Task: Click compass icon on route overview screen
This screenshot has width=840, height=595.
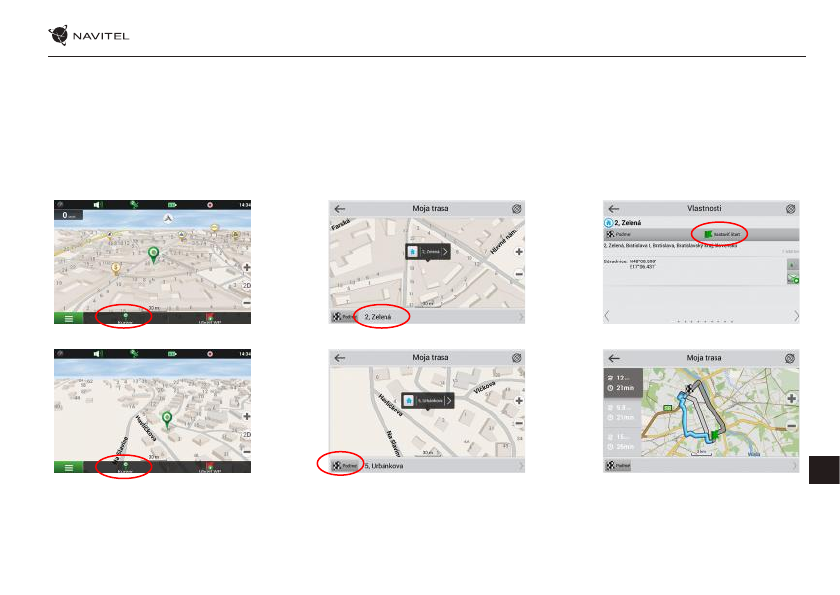Action: click(x=791, y=358)
